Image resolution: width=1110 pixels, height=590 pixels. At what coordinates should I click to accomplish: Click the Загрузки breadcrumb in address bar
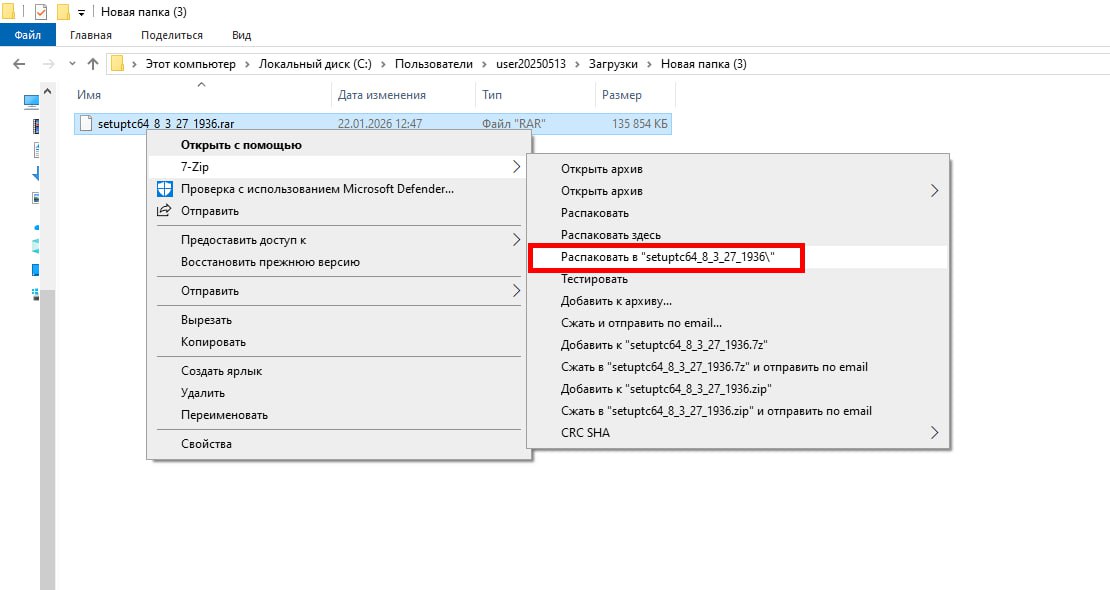click(x=612, y=64)
